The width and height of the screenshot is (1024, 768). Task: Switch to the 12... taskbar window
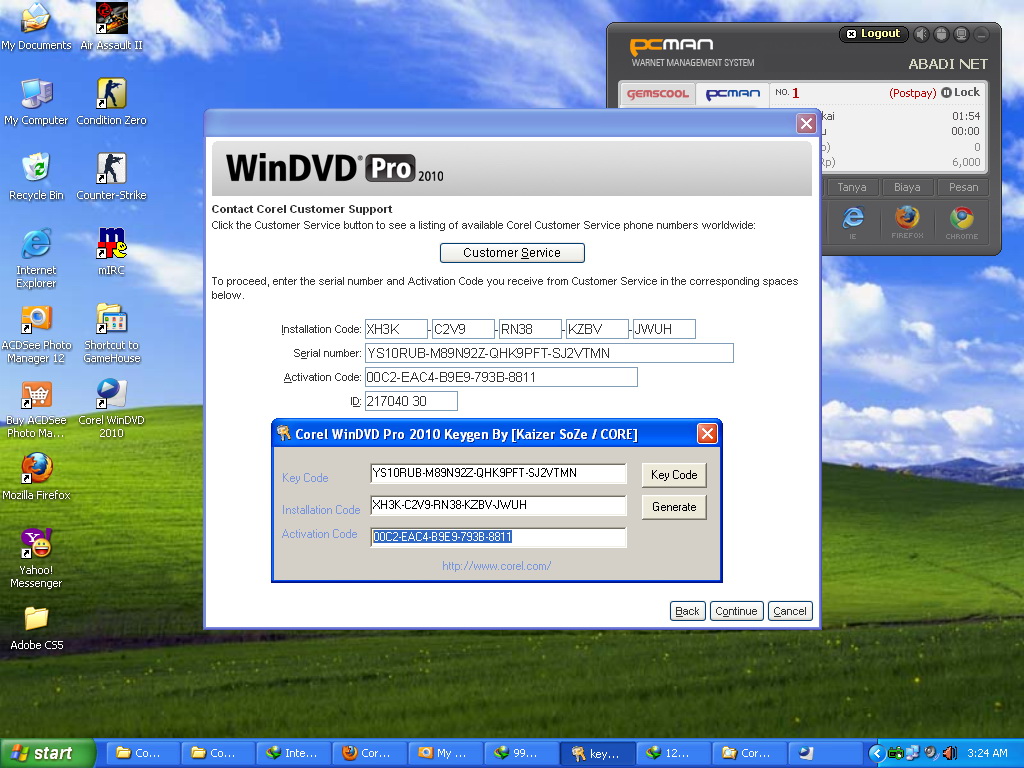672,753
